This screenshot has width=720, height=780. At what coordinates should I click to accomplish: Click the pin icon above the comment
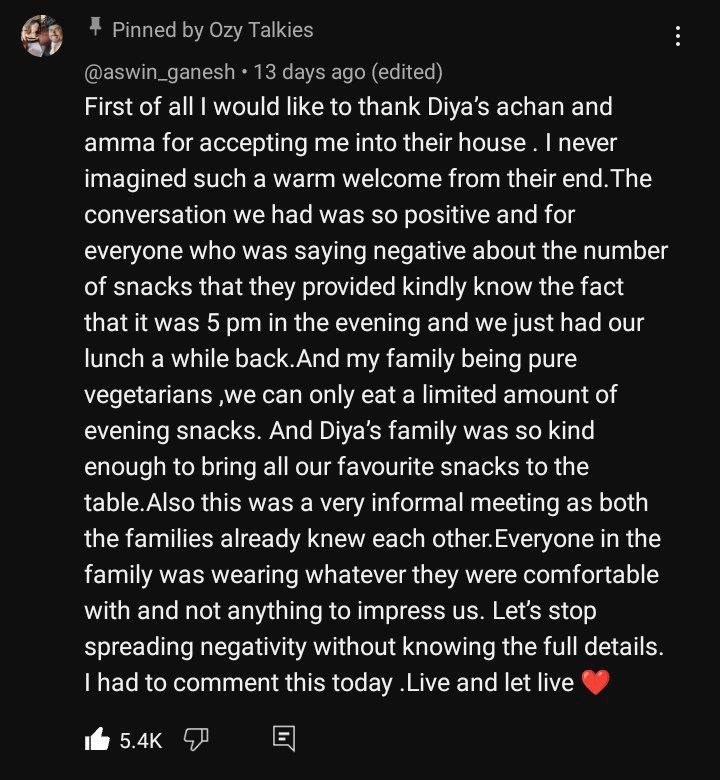96,28
